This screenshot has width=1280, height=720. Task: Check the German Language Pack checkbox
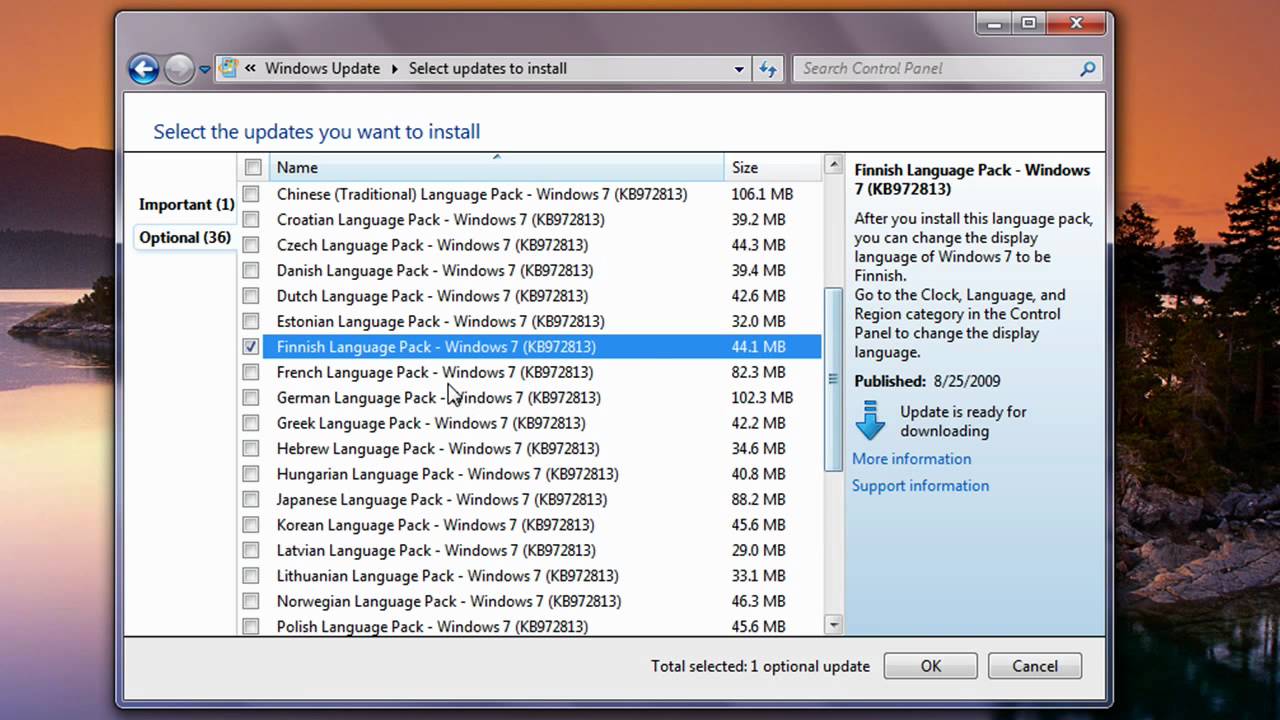[251, 397]
